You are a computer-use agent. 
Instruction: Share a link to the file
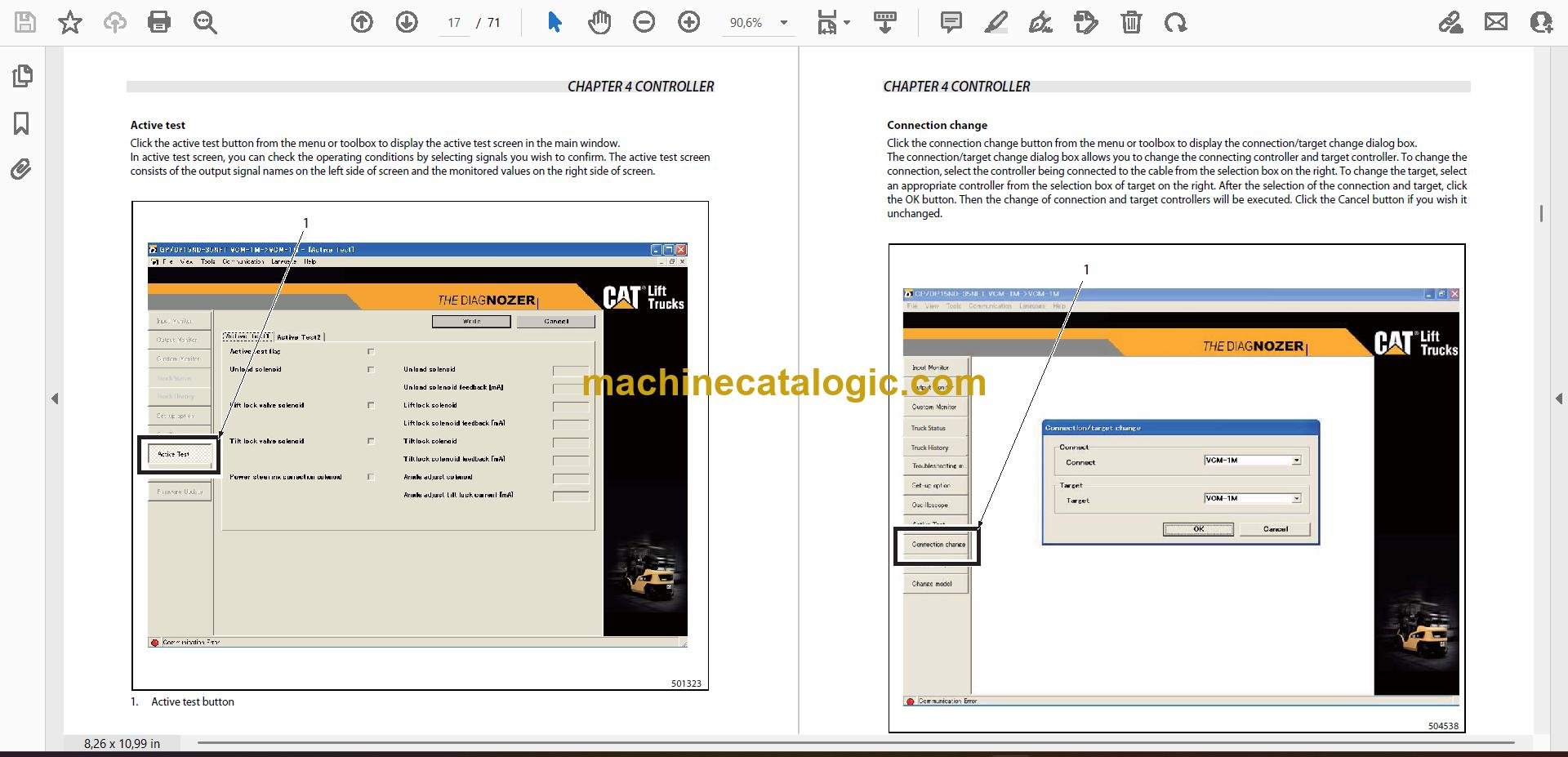(x=1450, y=22)
